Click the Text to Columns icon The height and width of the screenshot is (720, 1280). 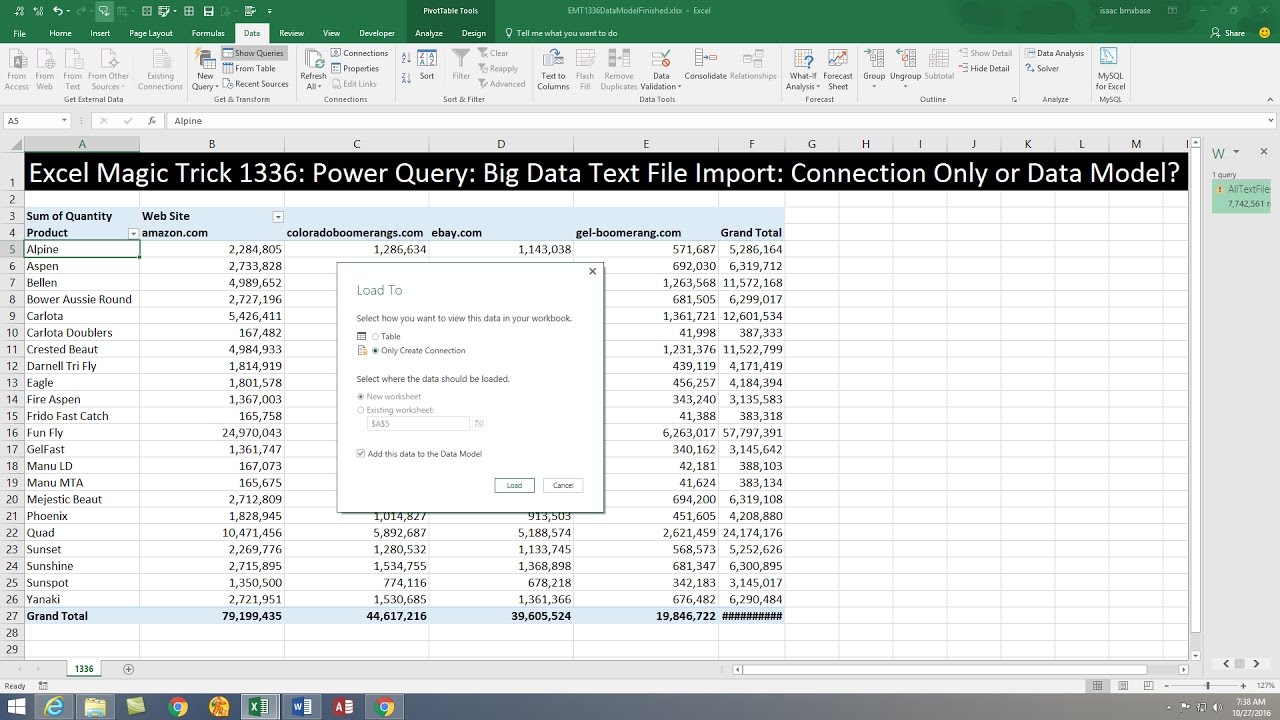click(553, 69)
